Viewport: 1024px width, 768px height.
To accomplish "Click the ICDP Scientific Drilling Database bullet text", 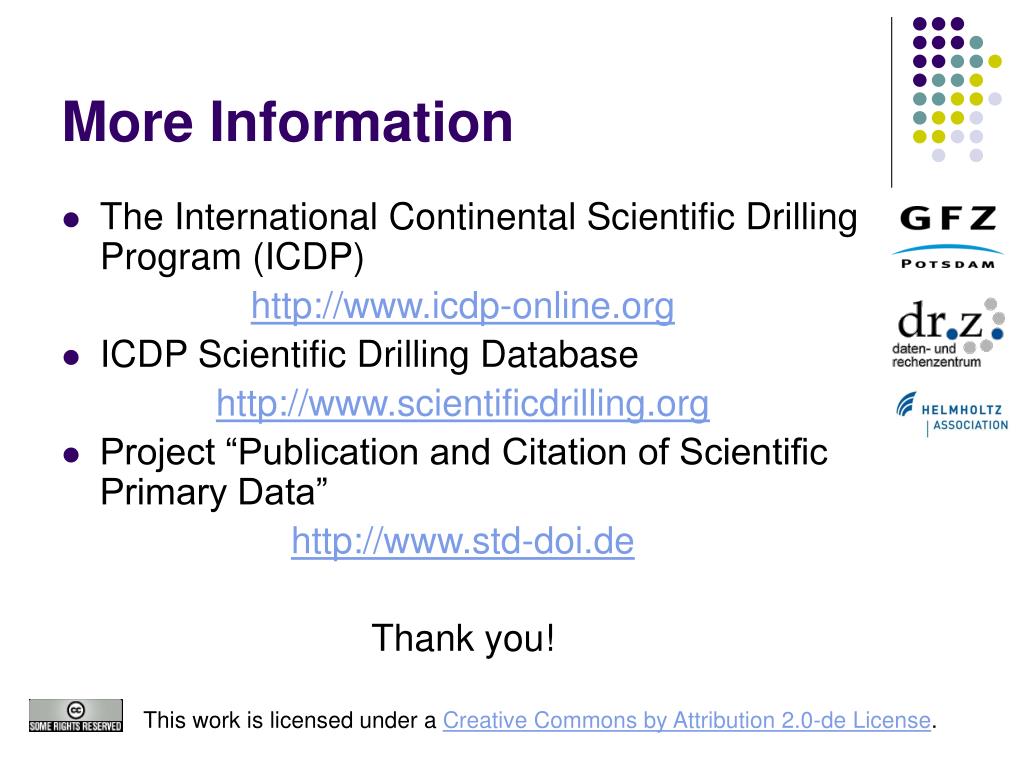I will 369,355.
